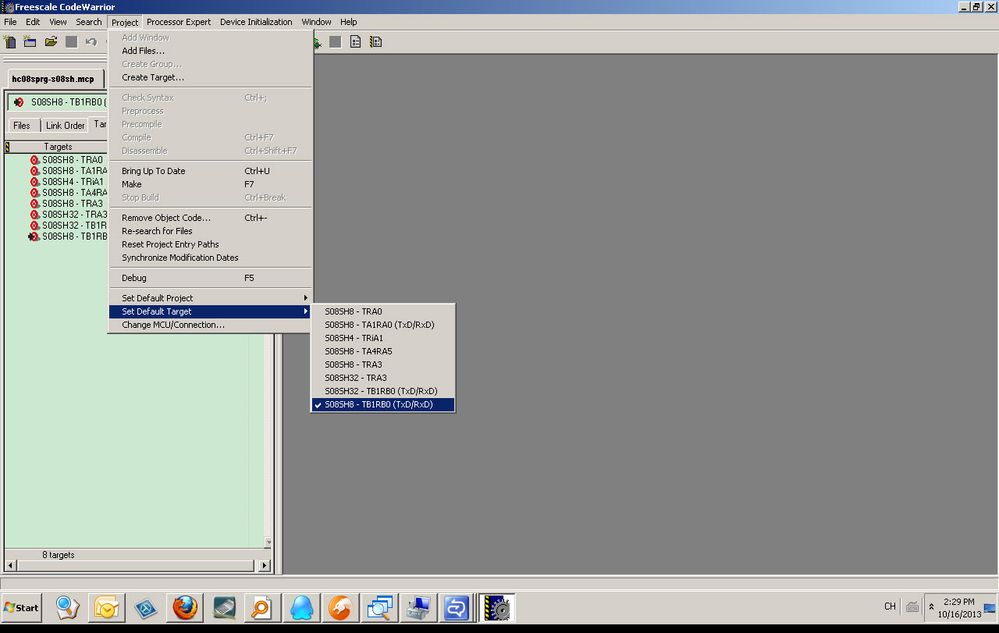
Task: Open the current target dropdown S08SH8 - TB1RB0
Action: point(57,102)
